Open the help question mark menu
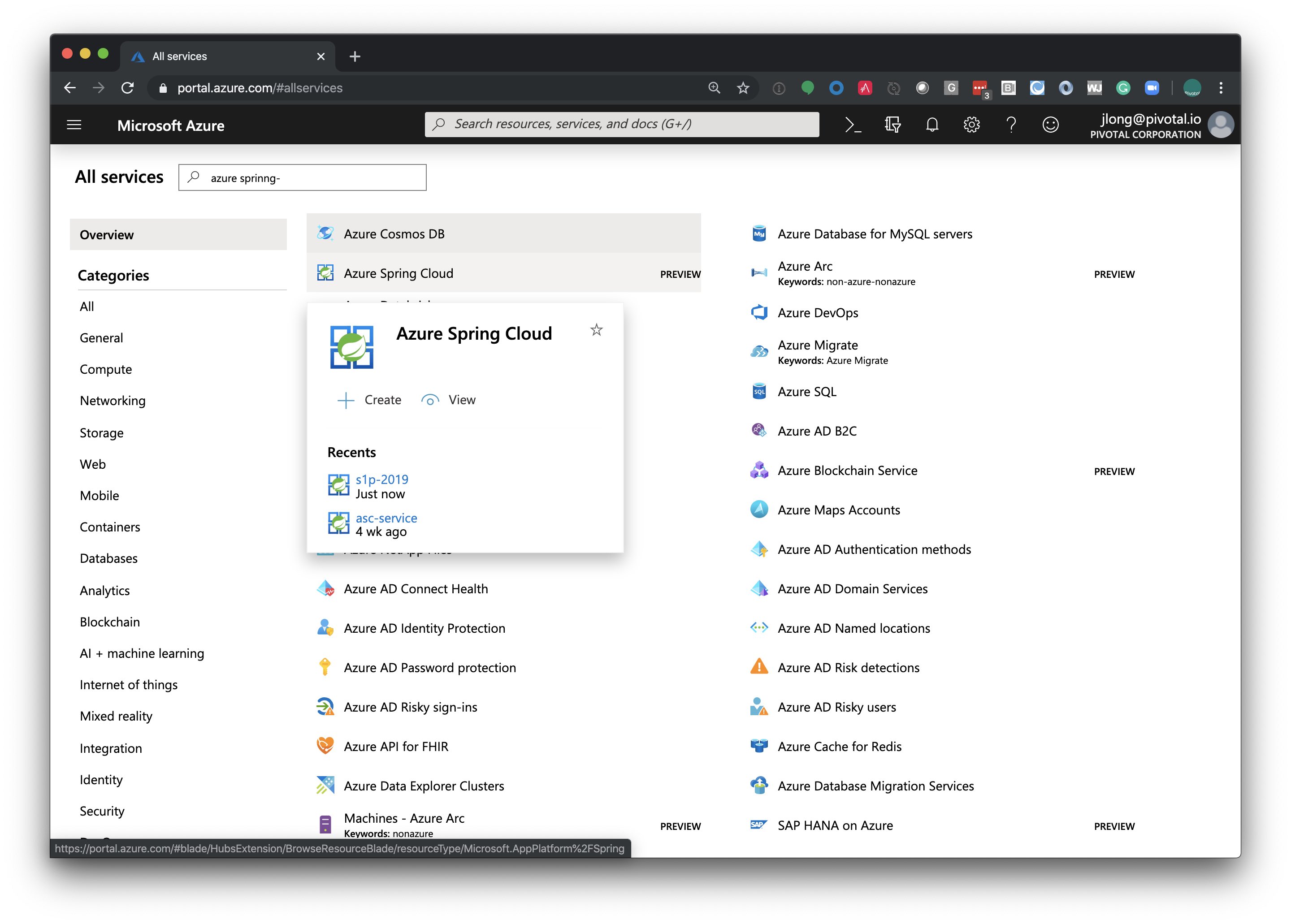 pyautogui.click(x=1011, y=125)
